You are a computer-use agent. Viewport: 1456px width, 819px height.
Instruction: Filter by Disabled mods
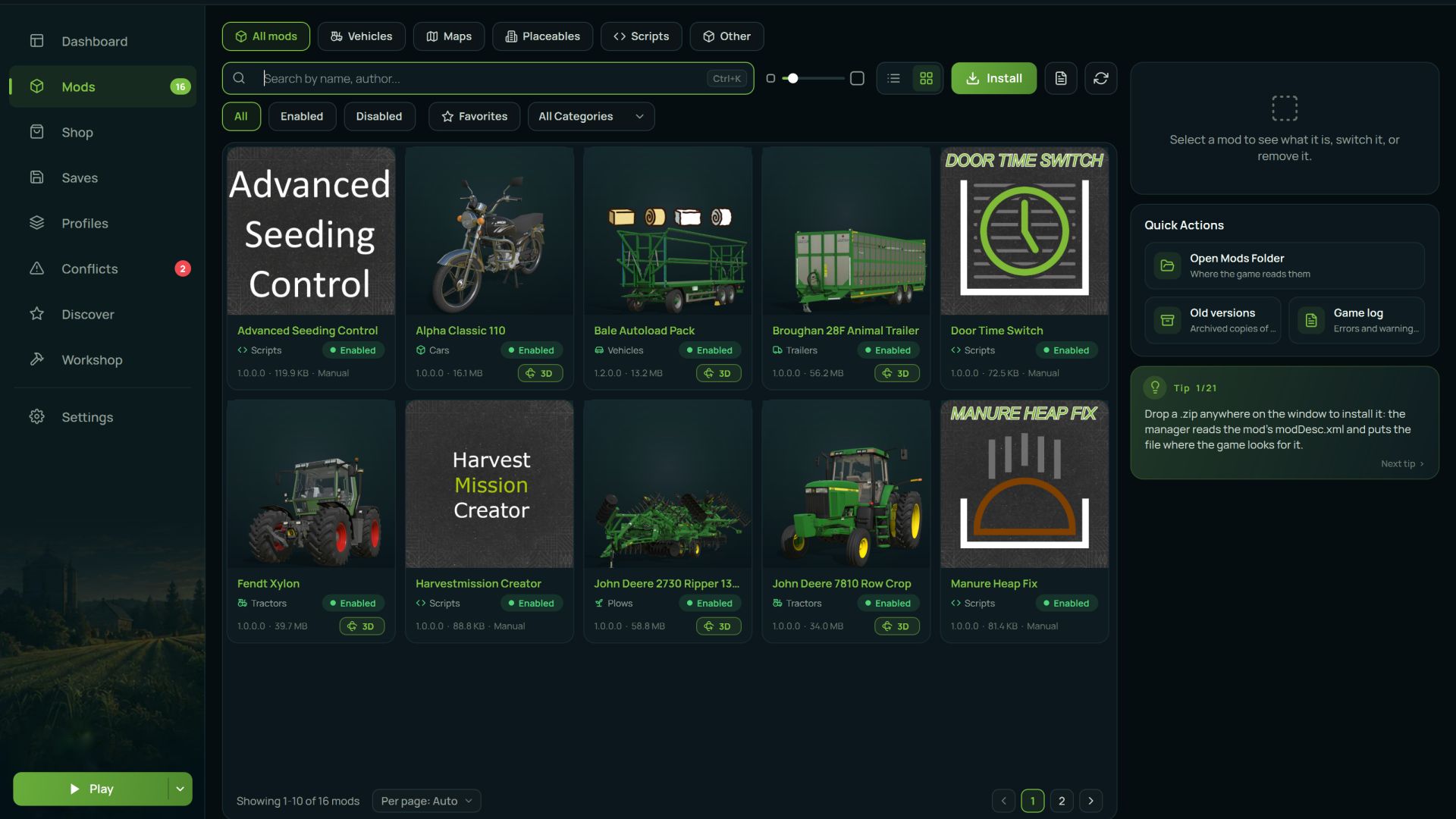tap(379, 116)
